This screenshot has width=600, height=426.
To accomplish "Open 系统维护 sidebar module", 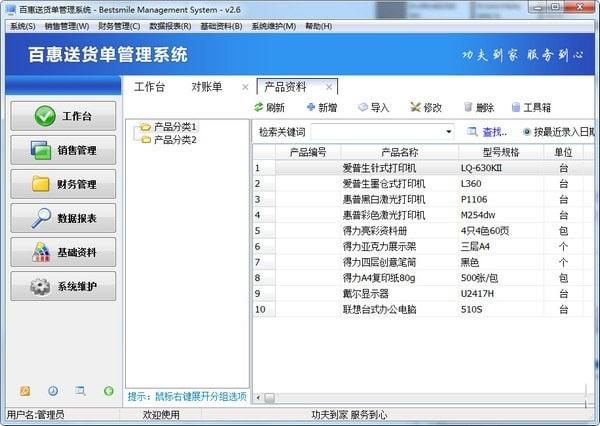I will pyautogui.click(x=63, y=286).
